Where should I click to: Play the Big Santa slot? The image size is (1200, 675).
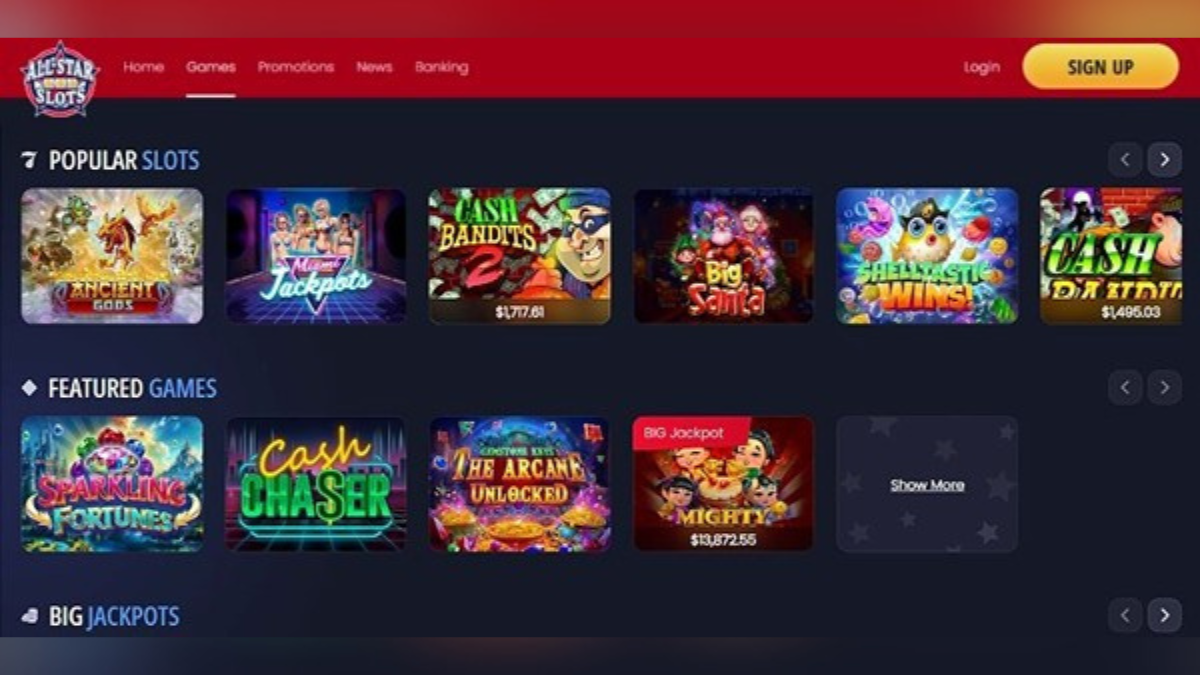[x=724, y=256]
